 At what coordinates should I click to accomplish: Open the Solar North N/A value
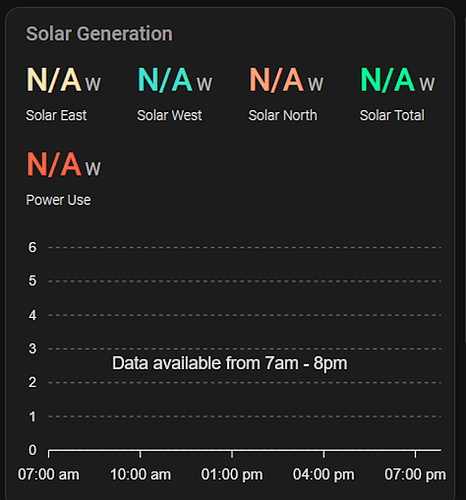pos(276,80)
